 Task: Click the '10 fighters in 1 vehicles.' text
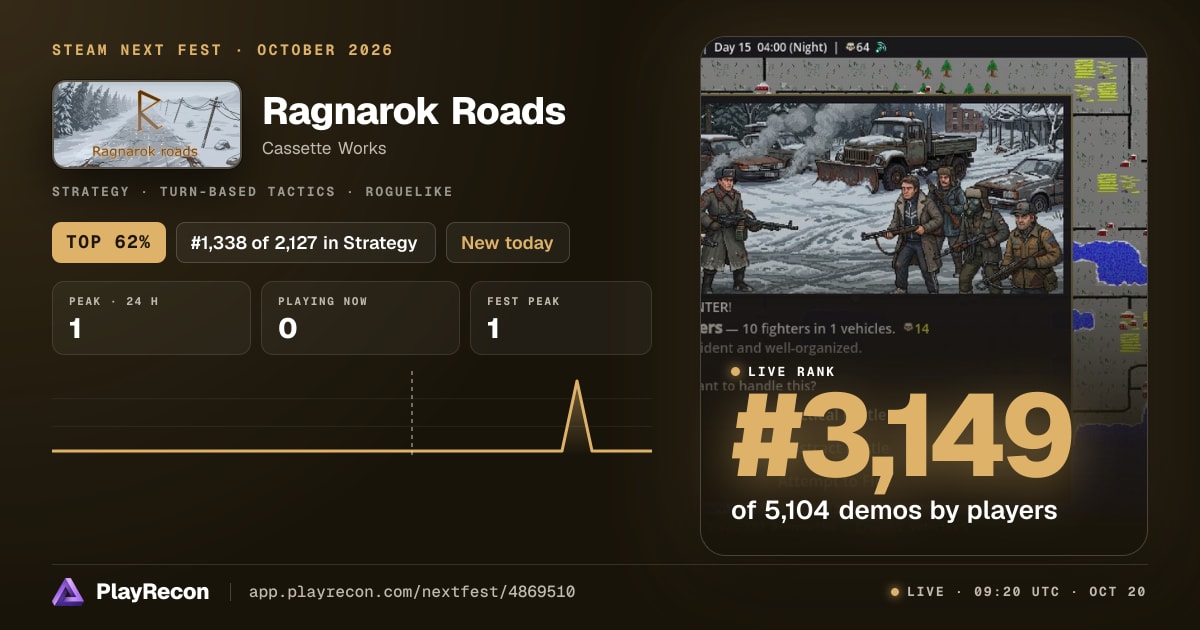817,328
